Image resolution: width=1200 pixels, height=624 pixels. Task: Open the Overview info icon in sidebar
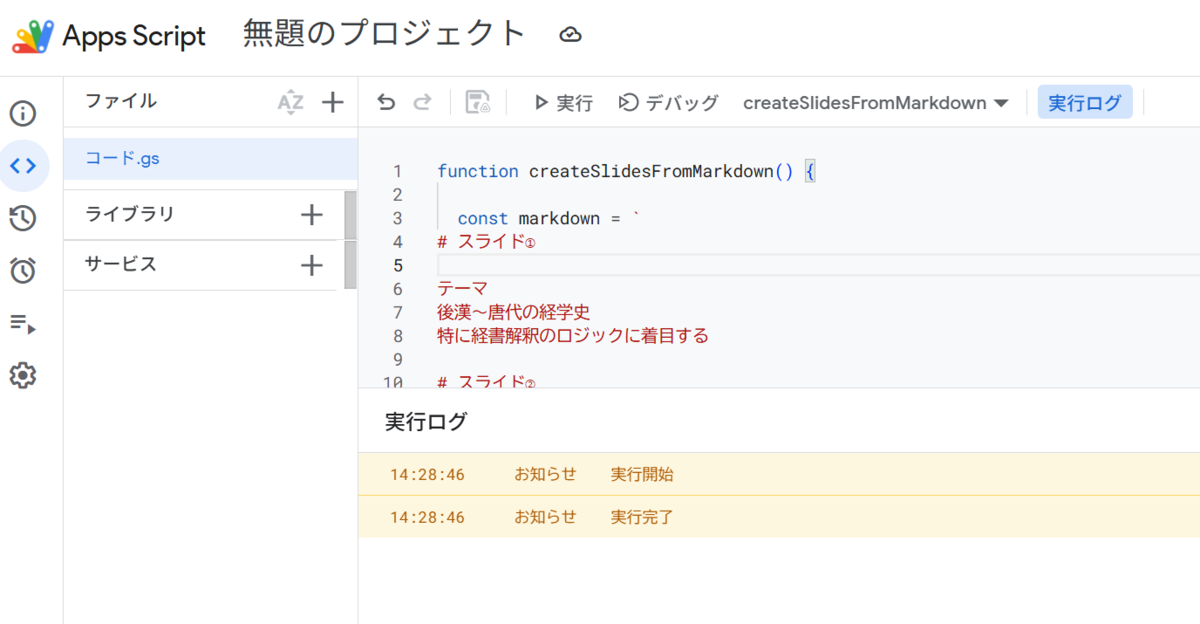(x=23, y=114)
